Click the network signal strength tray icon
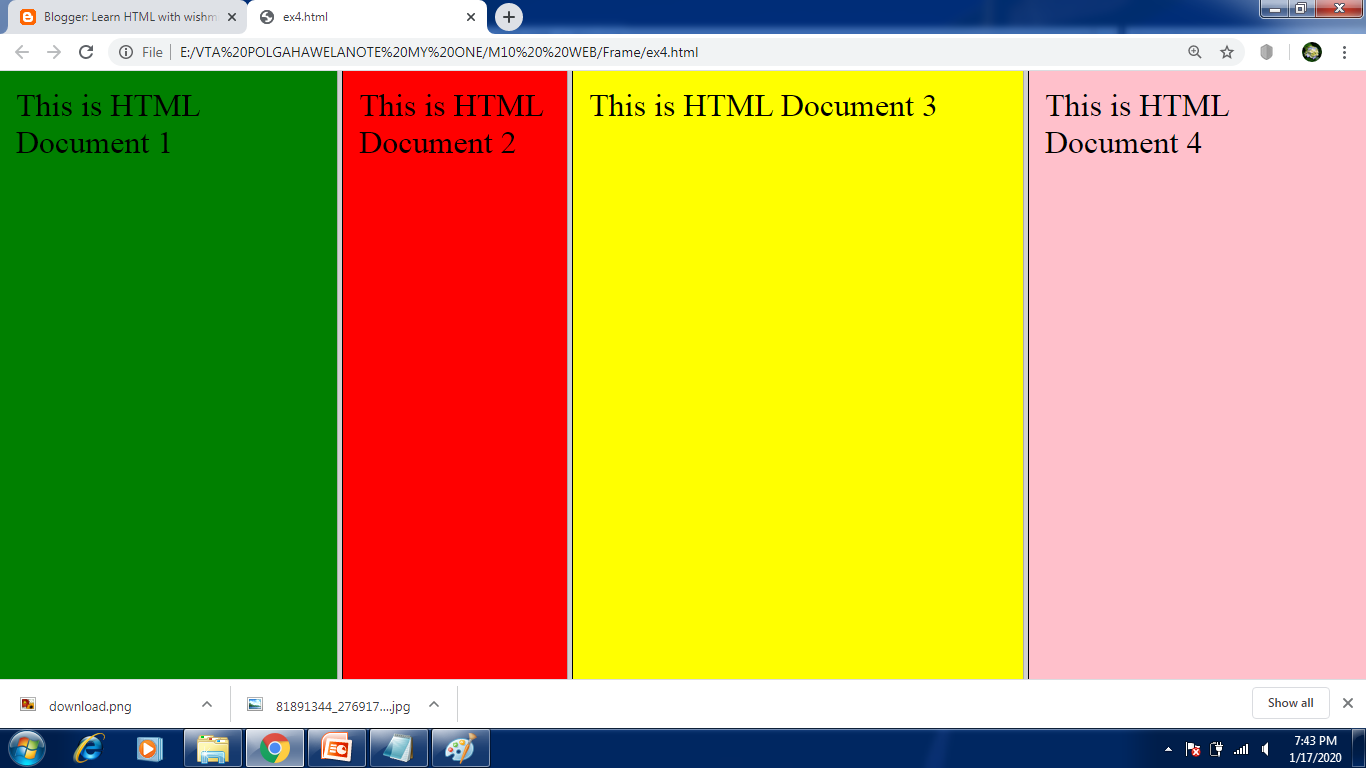The width and height of the screenshot is (1366, 768). pos(1241,749)
